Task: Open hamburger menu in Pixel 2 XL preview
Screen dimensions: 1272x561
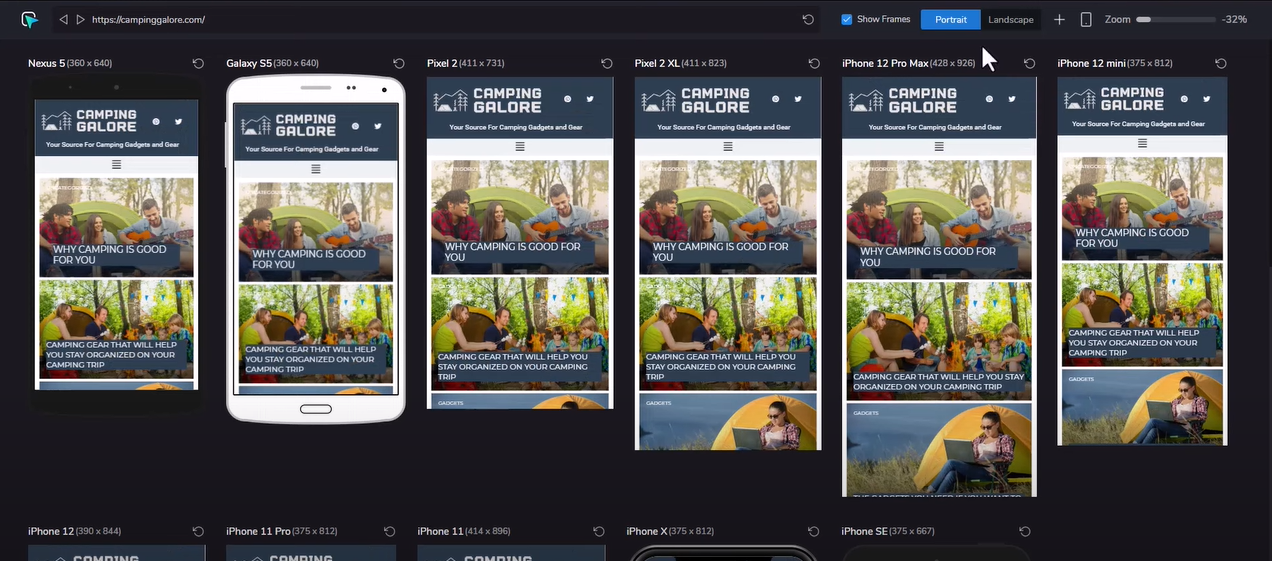Action: [x=728, y=146]
